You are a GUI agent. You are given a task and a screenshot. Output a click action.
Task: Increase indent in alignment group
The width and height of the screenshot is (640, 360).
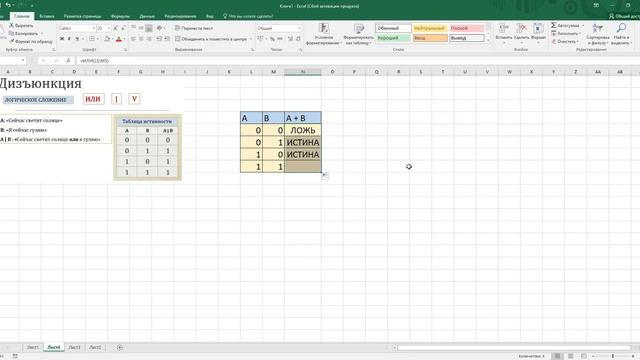pos(167,39)
